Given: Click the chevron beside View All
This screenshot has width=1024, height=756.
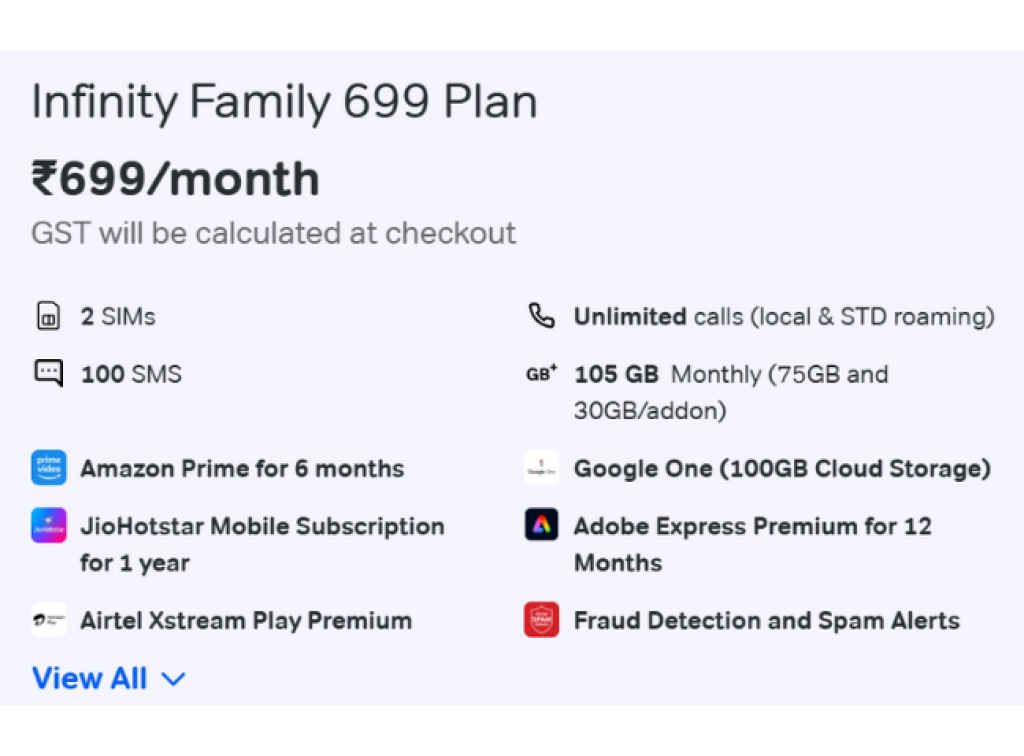Looking at the screenshot, I should click(x=172, y=679).
